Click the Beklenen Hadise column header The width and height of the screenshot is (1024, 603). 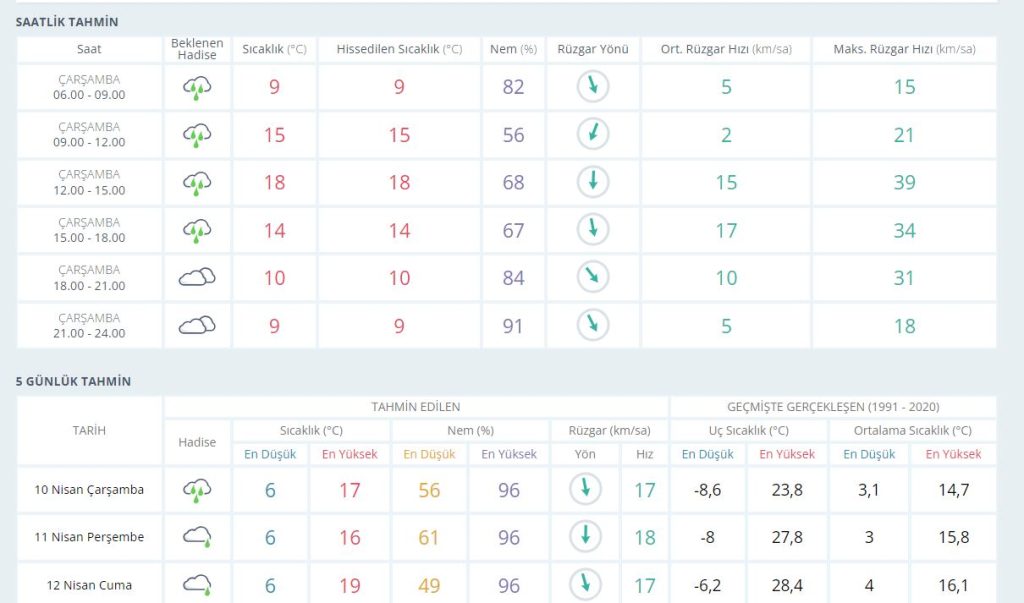pyautogui.click(x=197, y=49)
